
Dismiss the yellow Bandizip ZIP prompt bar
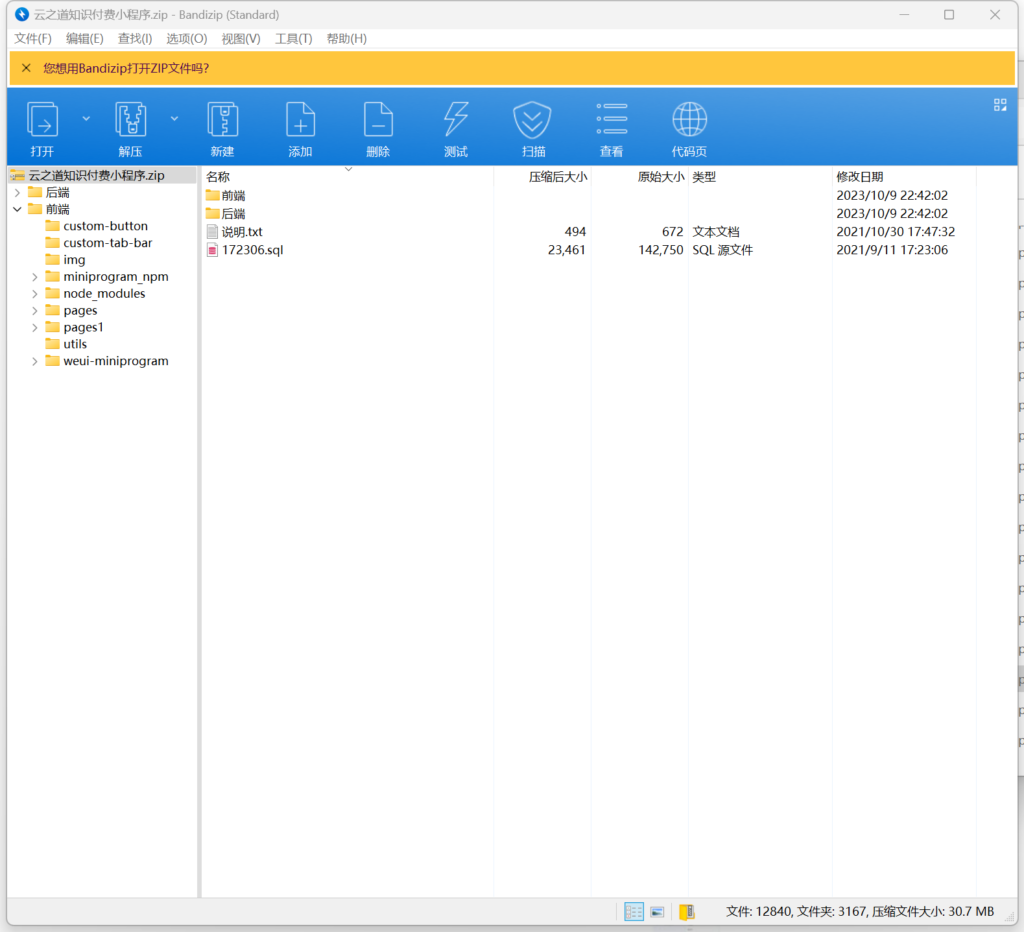26,68
